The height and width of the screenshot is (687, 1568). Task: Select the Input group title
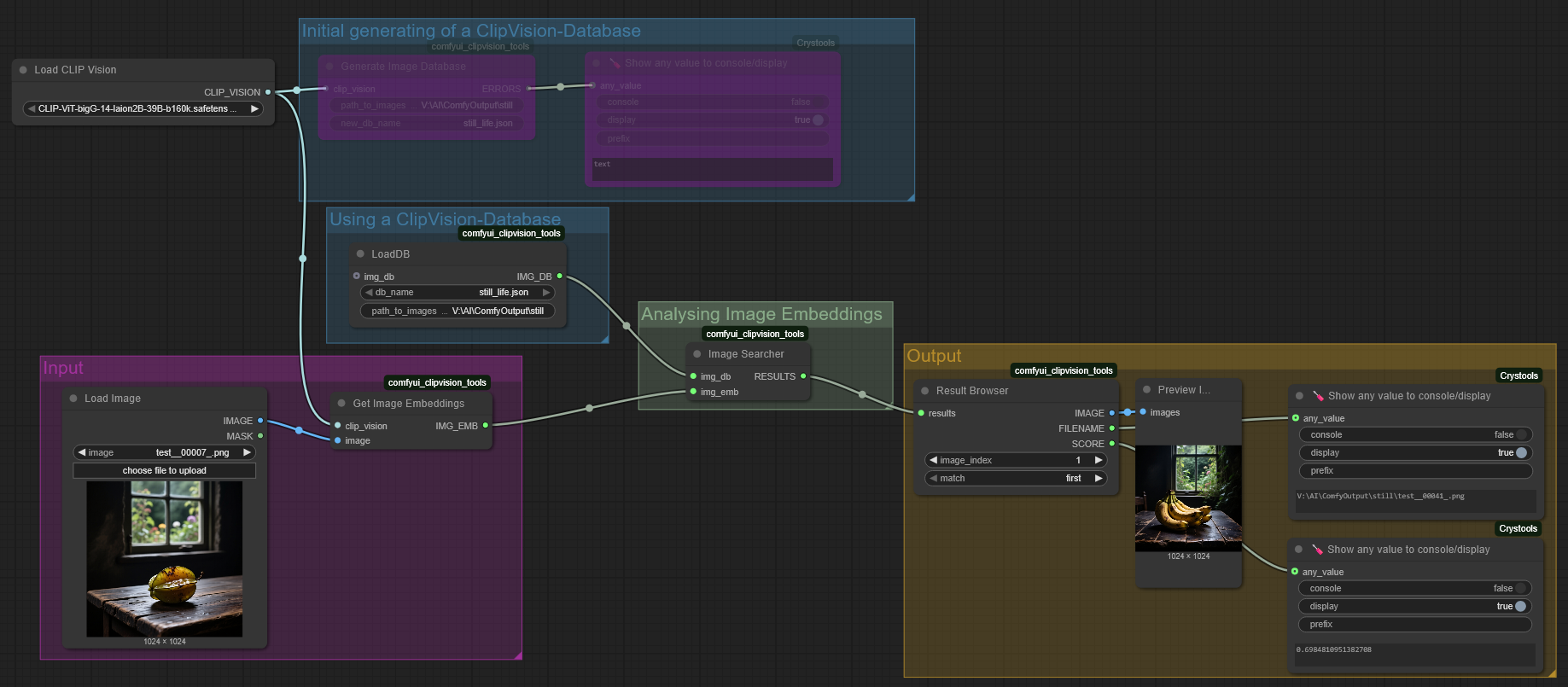pos(63,368)
